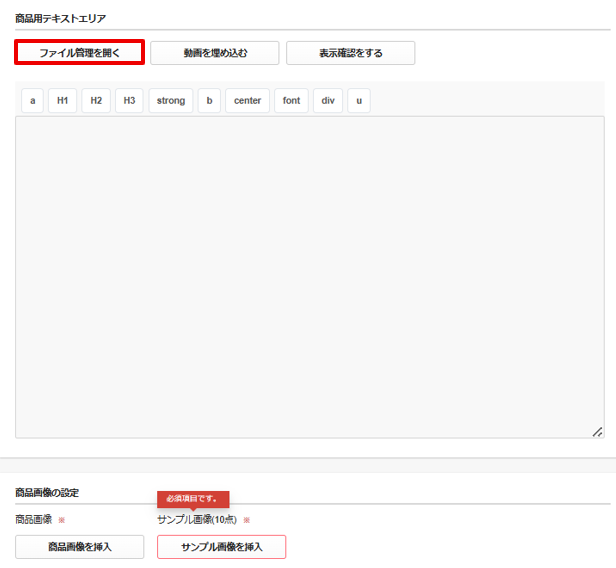Image resolution: width=616 pixels, height=568 pixels.
Task: Click the サンプル画像(10点) field label
Action: [x=195, y=520]
